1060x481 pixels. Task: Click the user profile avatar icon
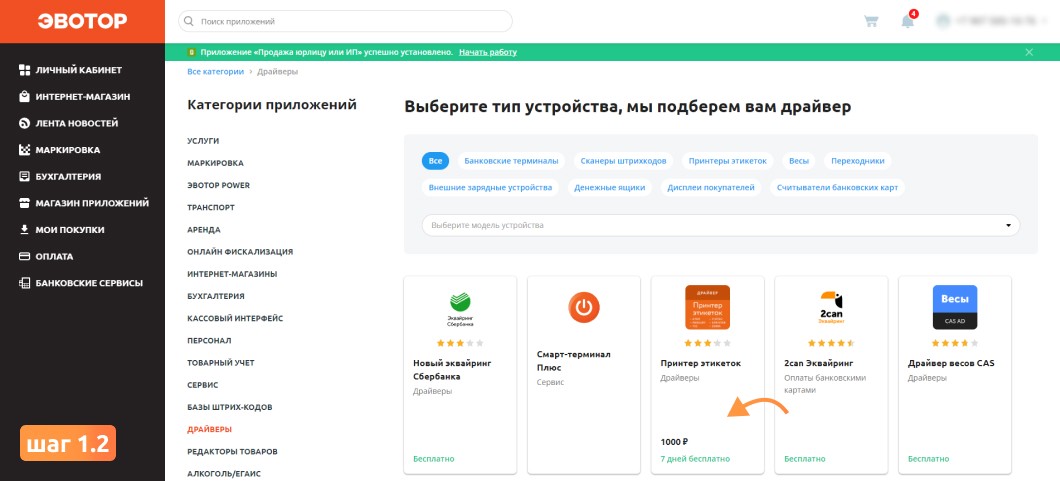click(942, 21)
